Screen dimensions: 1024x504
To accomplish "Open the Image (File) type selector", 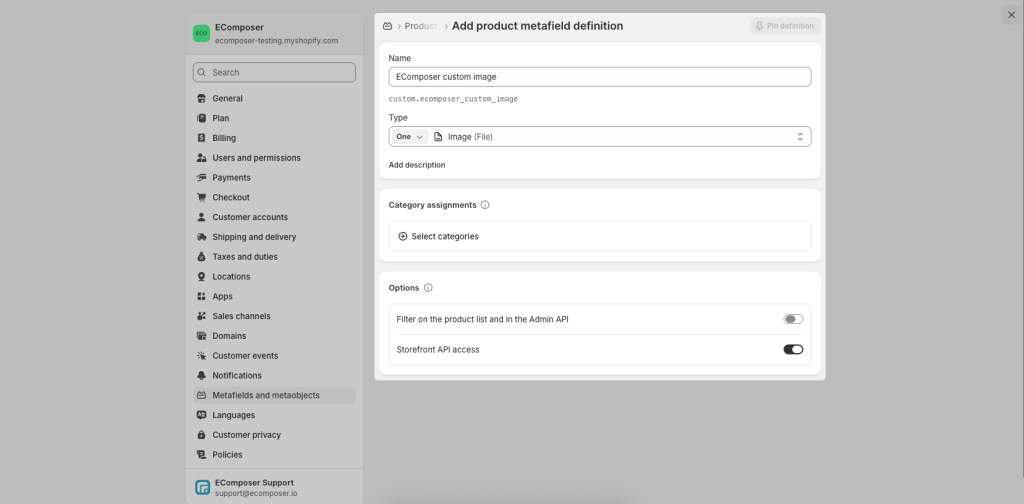I will 620,137.
